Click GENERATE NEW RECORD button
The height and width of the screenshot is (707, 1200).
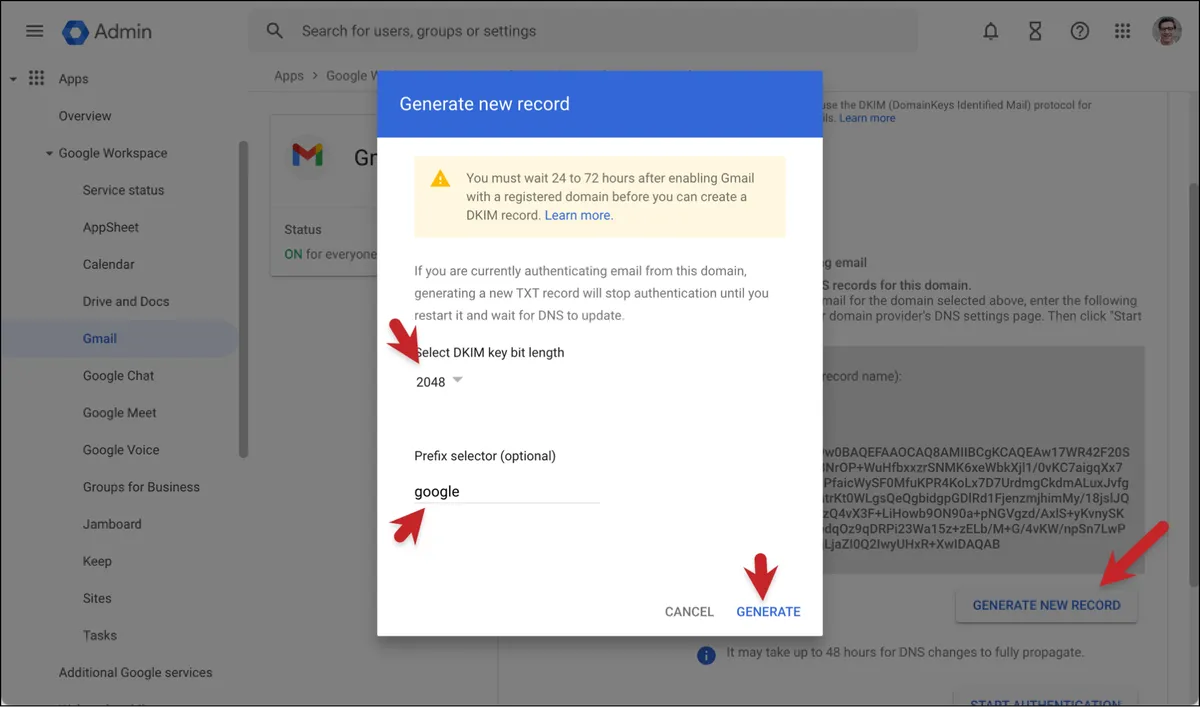click(x=1046, y=605)
